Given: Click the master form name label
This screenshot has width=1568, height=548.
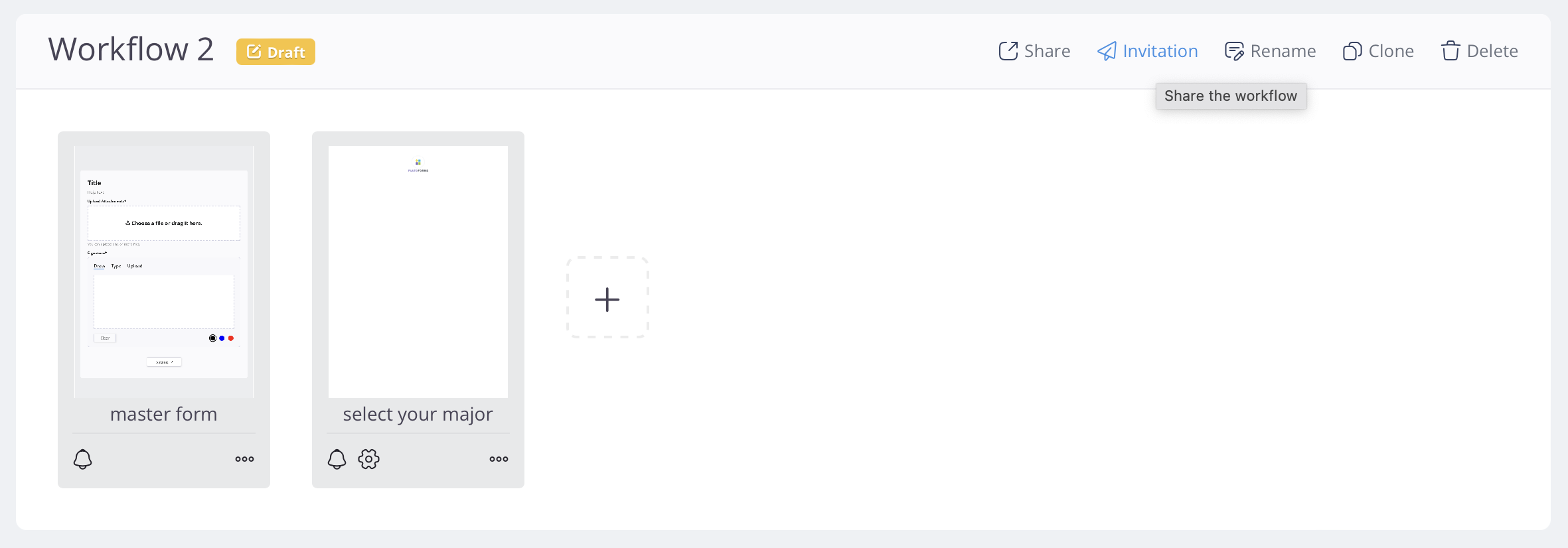Looking at the screenshot, I should (164, 414).
